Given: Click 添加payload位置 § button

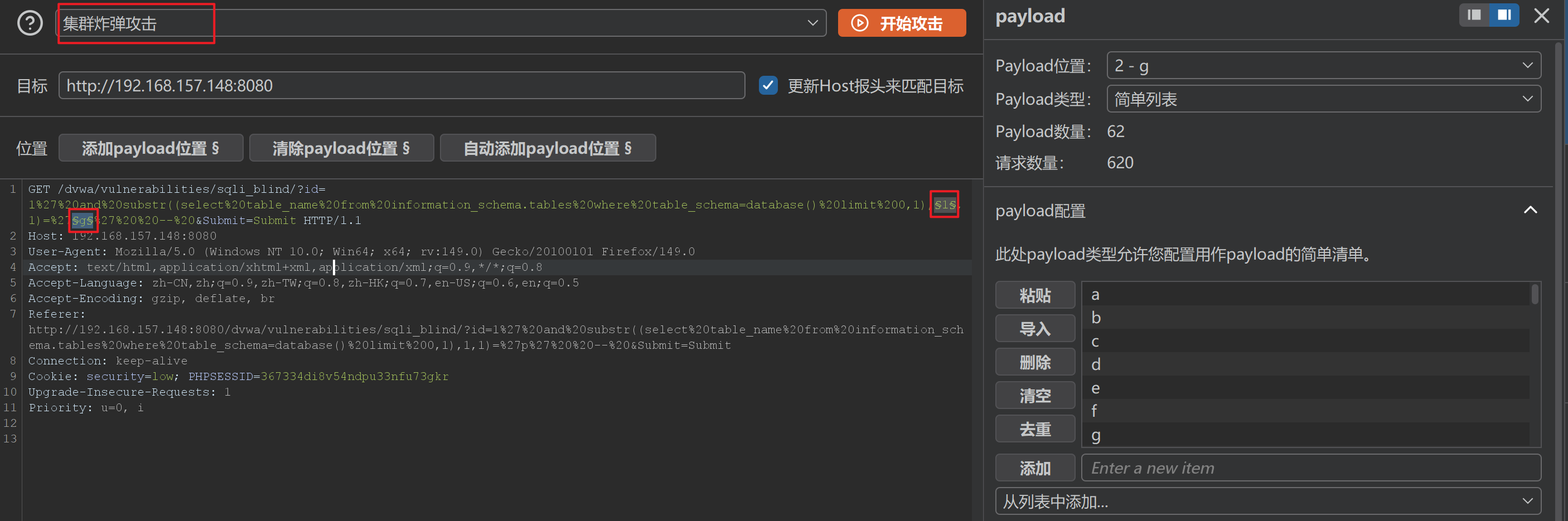Looking at the screenshot, I should 151,148.
